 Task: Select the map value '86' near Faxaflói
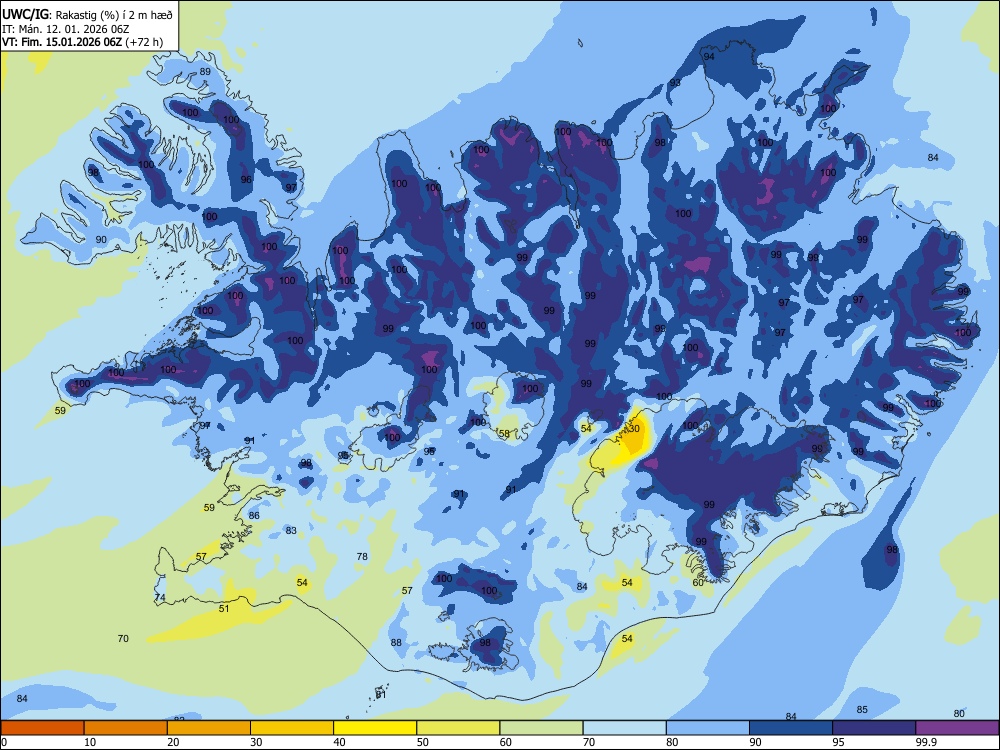254,515
